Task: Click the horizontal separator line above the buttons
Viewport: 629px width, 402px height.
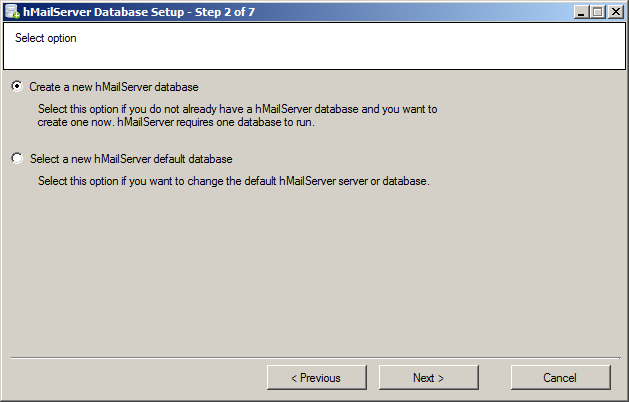Action: 314,356
